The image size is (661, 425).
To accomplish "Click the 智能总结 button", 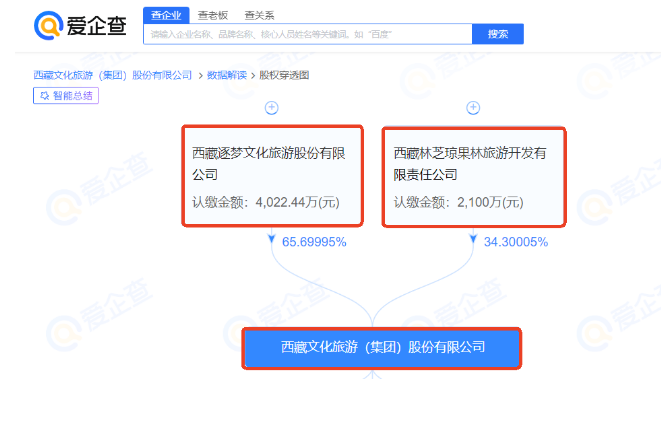I will 66,96.
